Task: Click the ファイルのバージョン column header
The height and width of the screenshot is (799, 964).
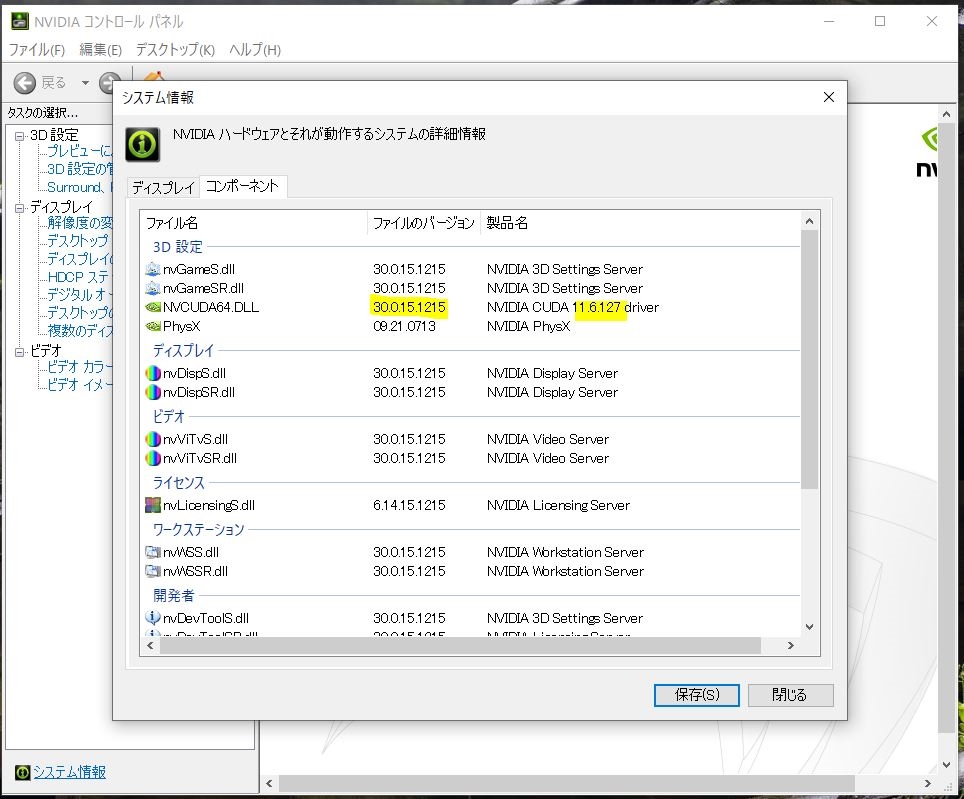Action: 424,222
